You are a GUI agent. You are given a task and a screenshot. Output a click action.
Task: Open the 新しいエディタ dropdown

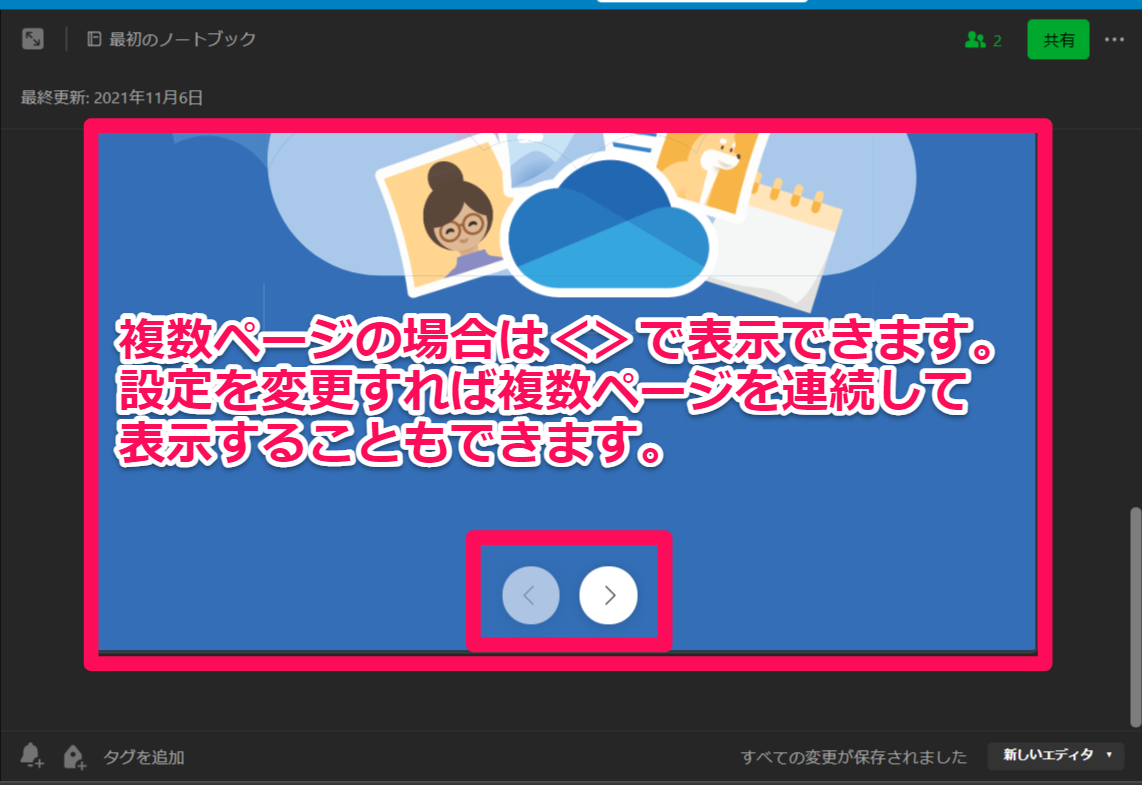pos(1056,755)
